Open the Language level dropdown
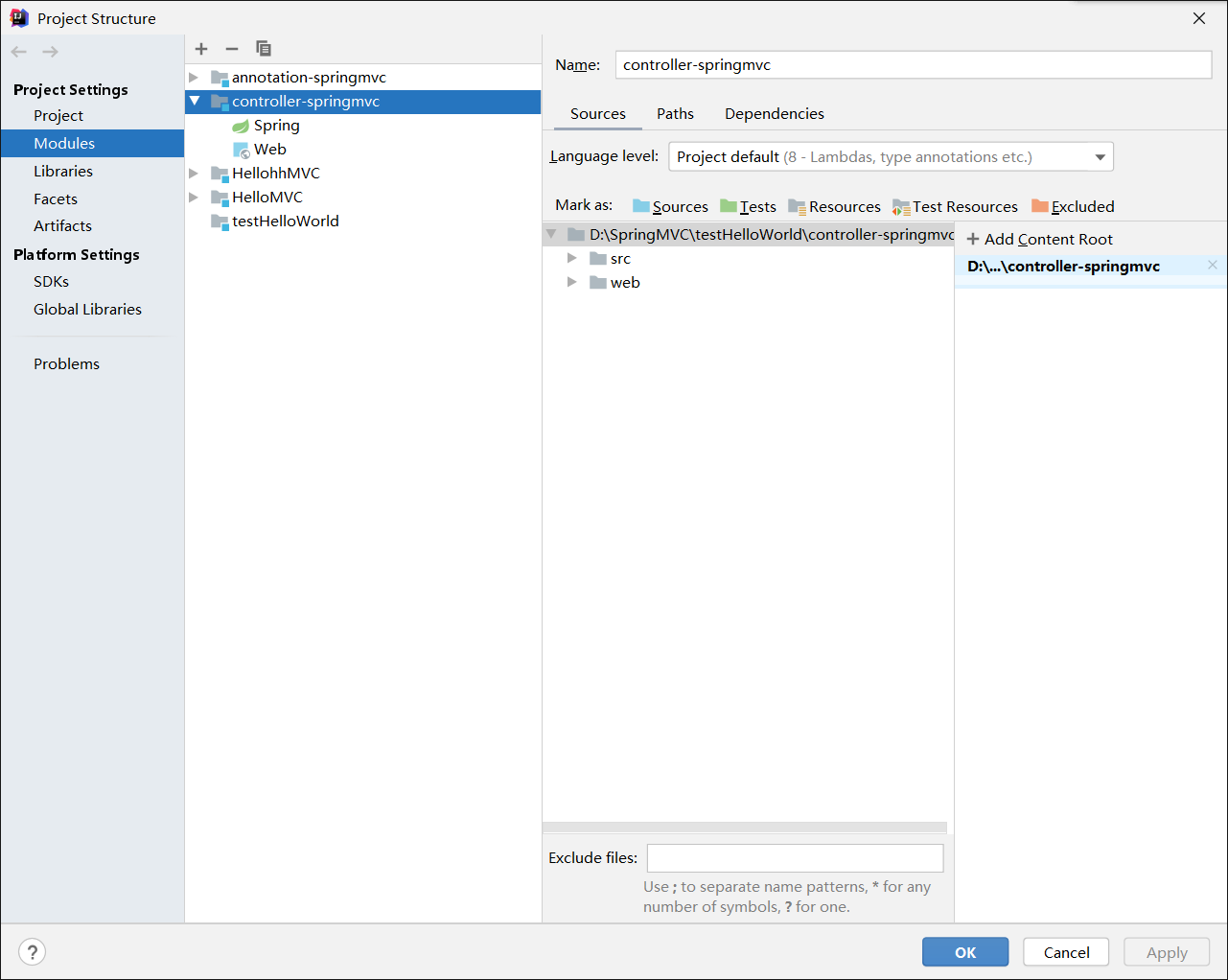1228x980 pixels. click(x=1101, y=155)
